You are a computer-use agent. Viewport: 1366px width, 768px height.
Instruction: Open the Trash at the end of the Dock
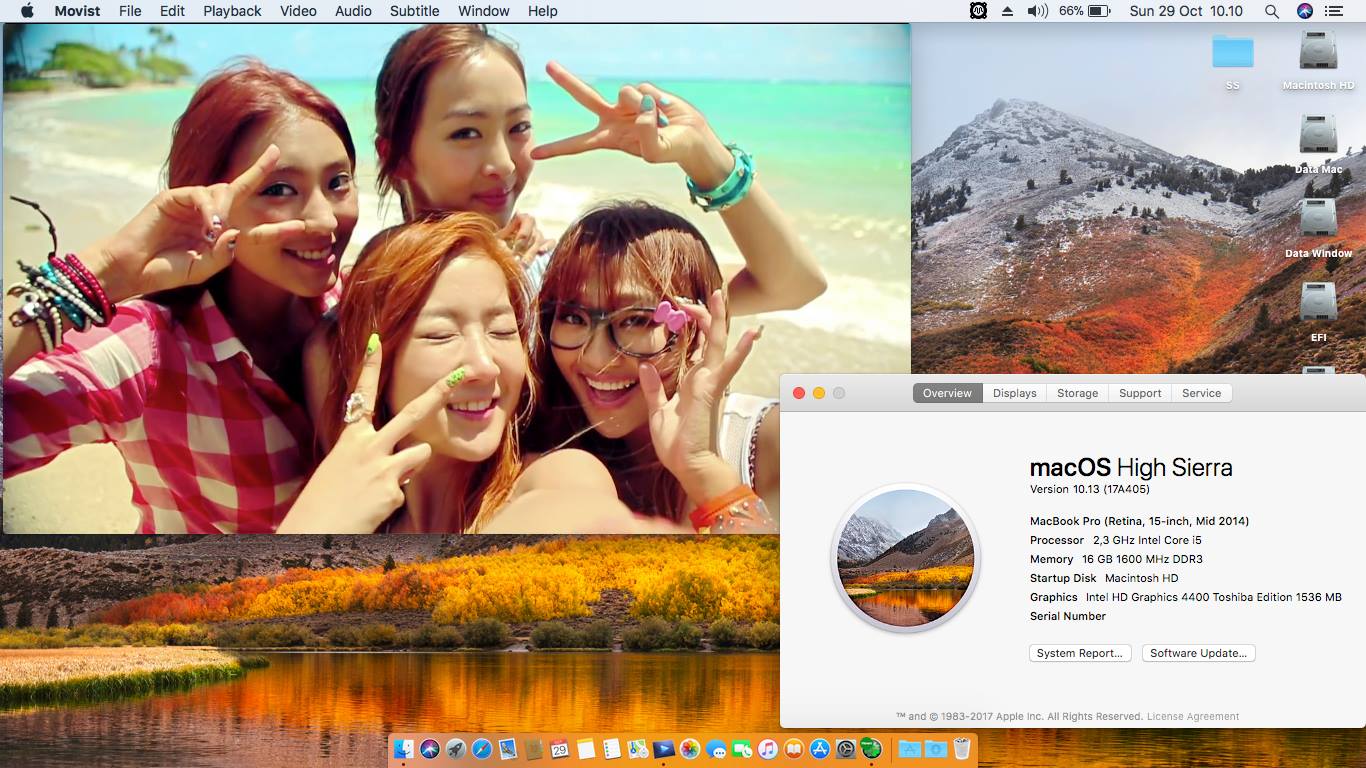[x=960, y=750]
